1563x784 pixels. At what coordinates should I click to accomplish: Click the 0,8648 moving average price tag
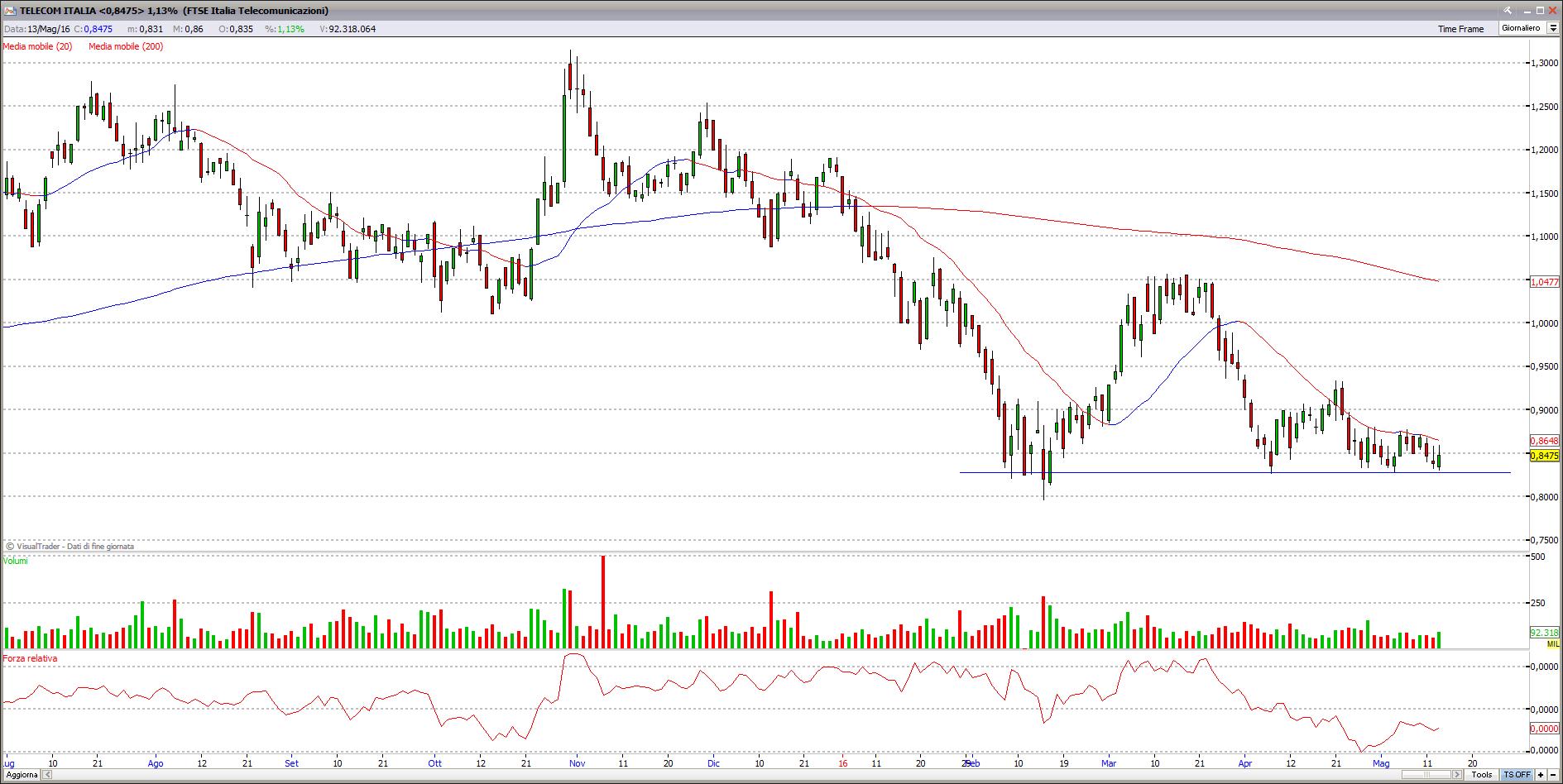coord(1544,441)
